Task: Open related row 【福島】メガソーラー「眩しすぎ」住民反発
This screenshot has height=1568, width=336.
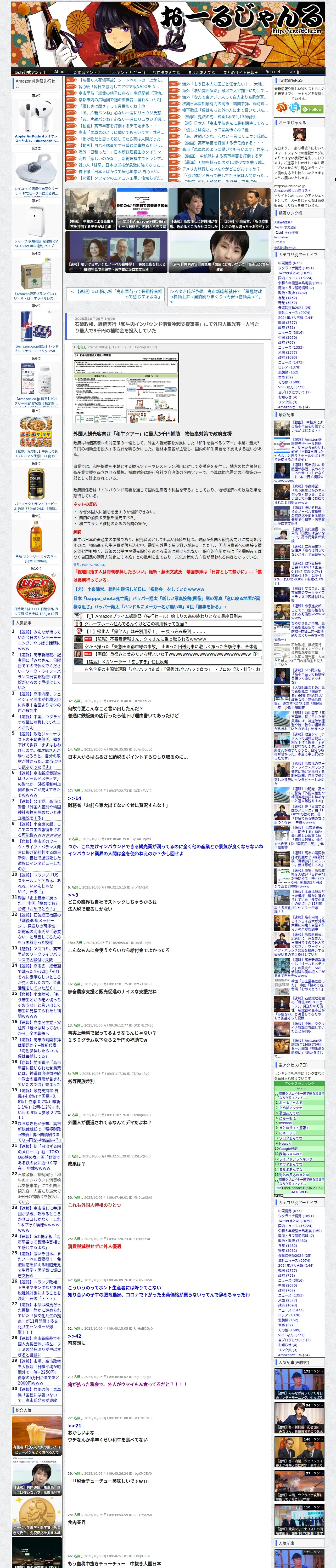Action: tap(167, 662)
